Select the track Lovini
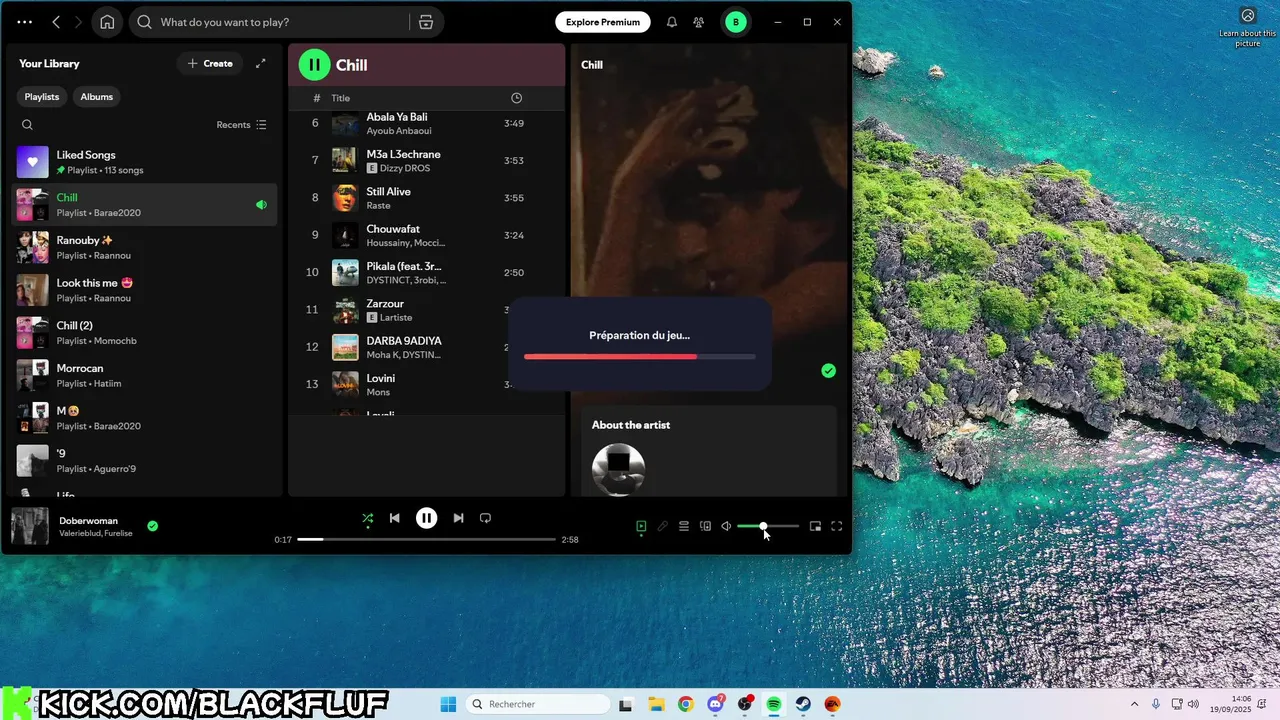This screenshot has width=1280, height=720. [x=427, y=384]
